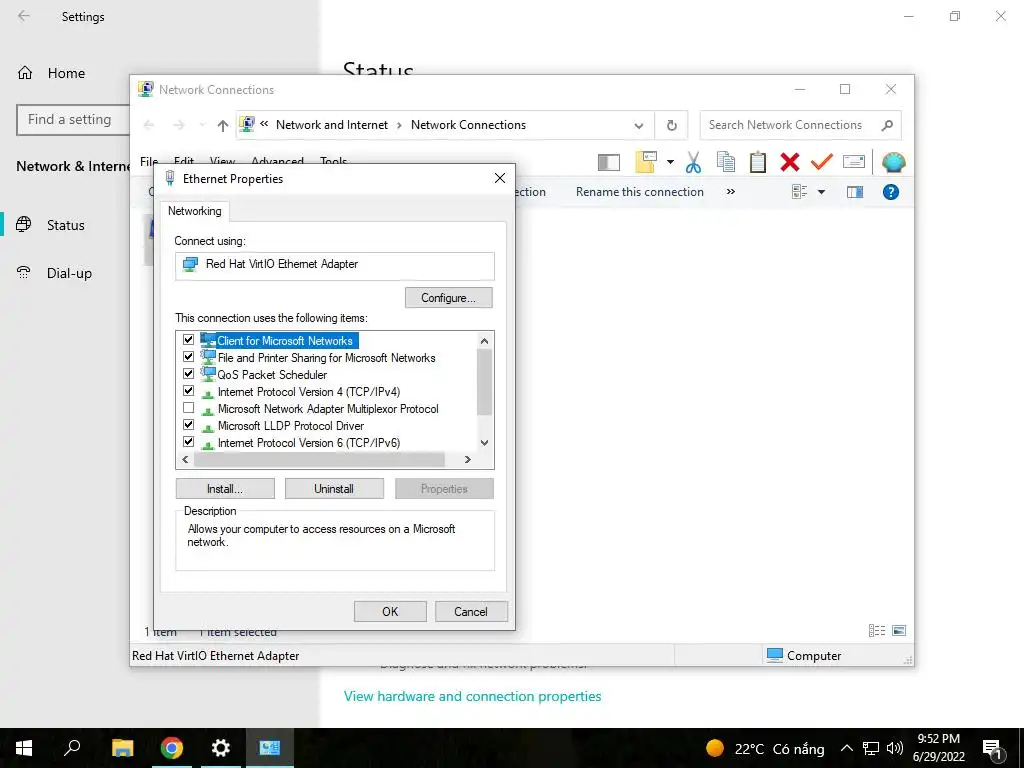Open Chrome from the taskbar
This screenshot has height=768, width=1024.
(x=172, y=748)
